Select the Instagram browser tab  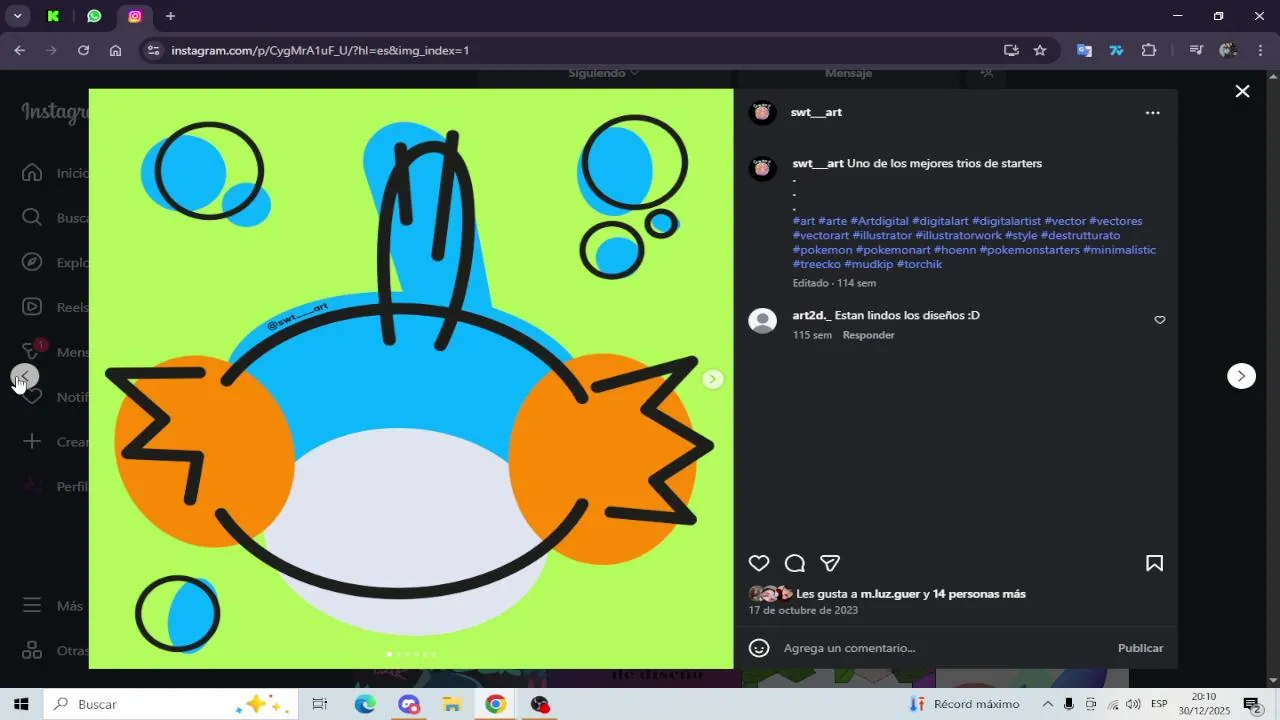[135, 16]
